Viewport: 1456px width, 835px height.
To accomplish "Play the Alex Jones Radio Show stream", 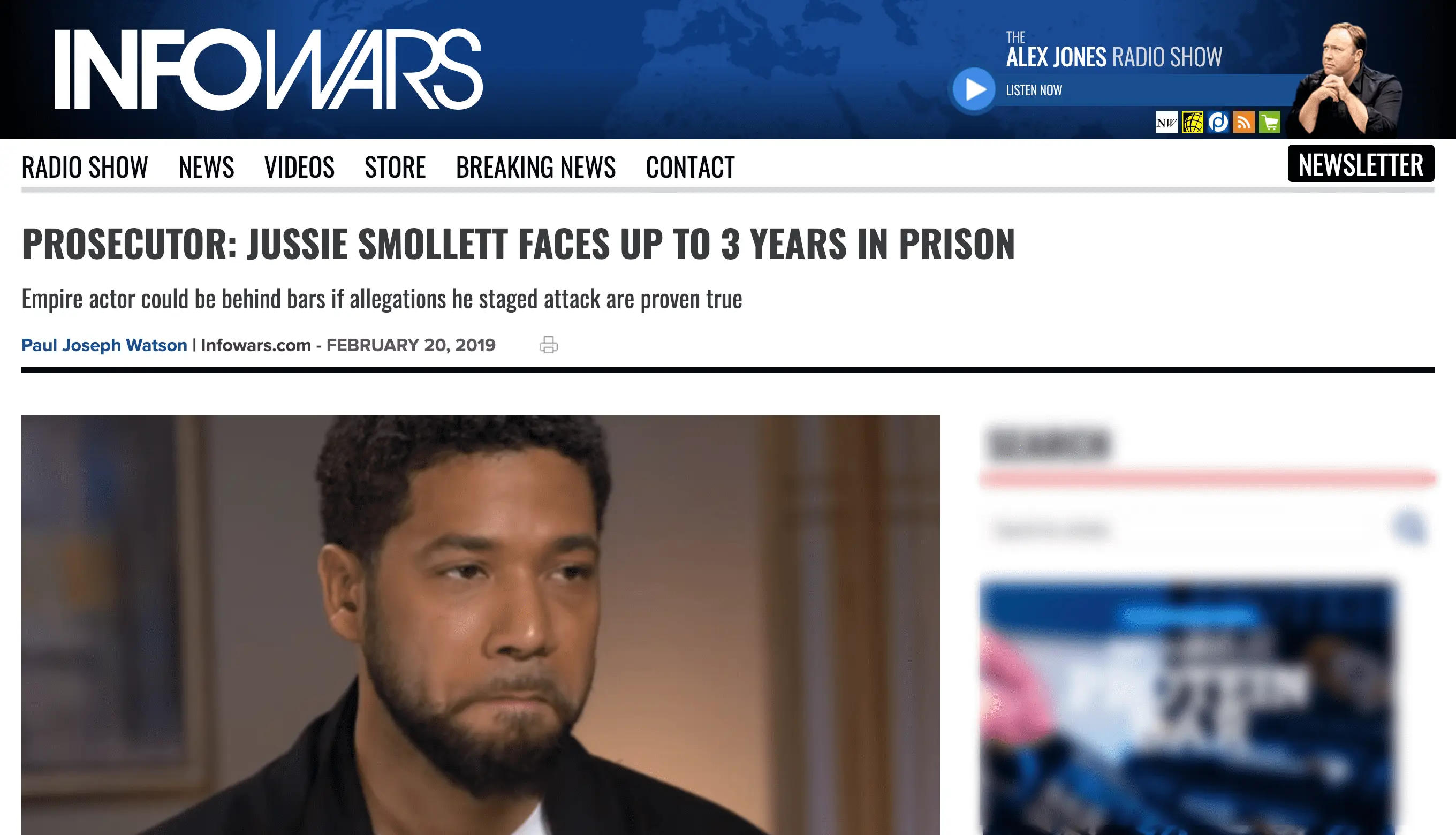I will (x=973, y=89).
